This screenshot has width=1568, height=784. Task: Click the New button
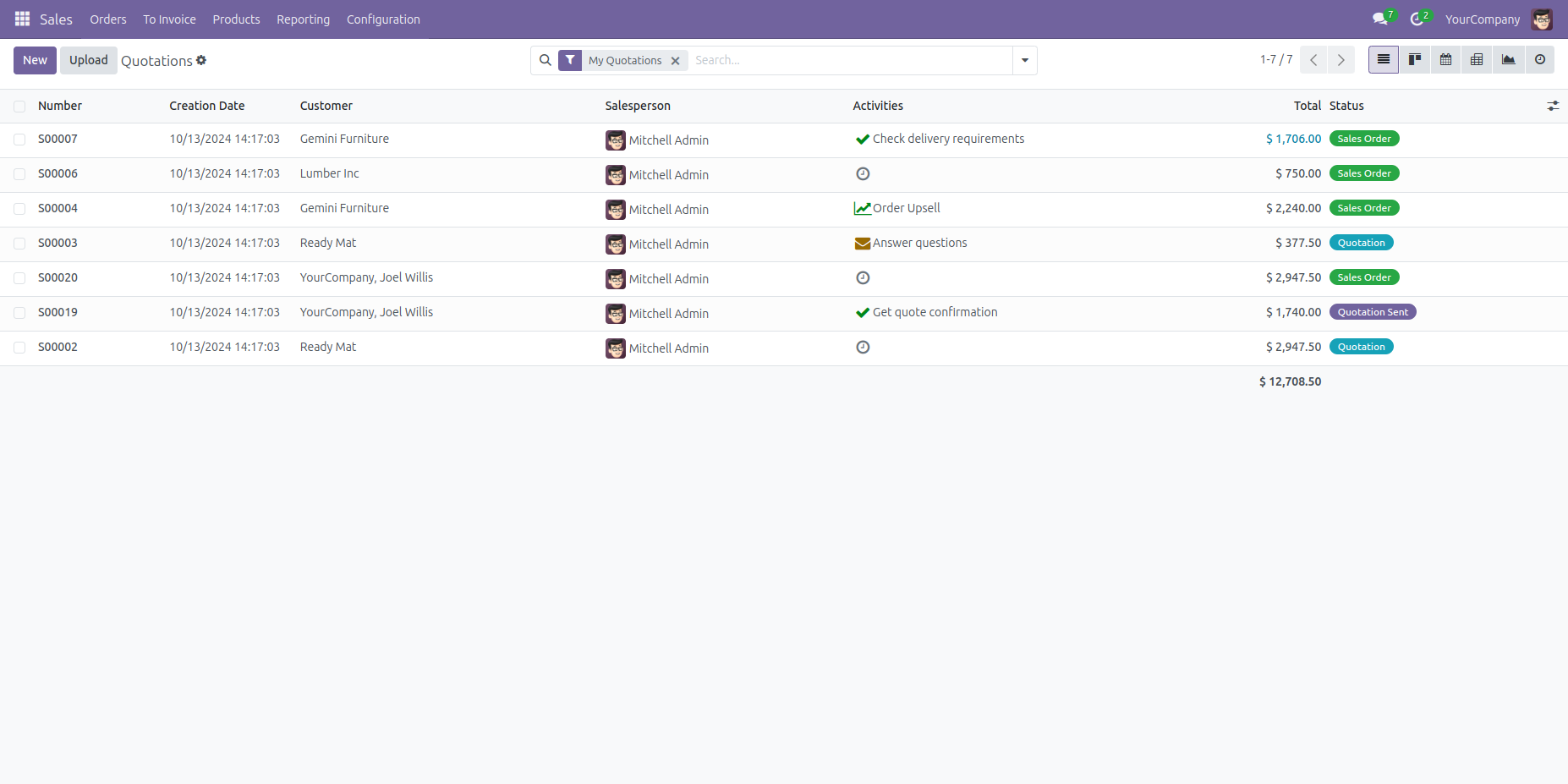[35, 60]
